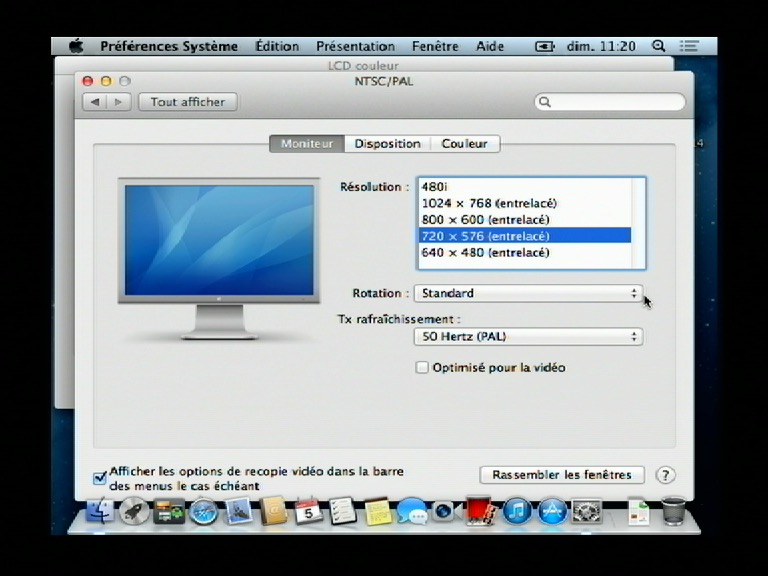Open Mission Control in the Dock
Image resolution: width=768 pixels, height=576 pixels.
point(169,512)
